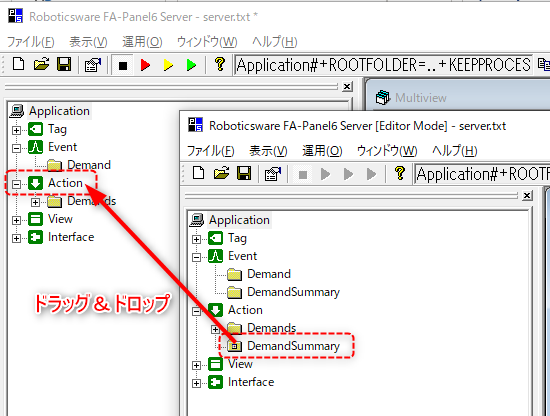This screenshot has height=416, width=550.
Task: Expand View node in back window tree
Action: pos(16,220)
